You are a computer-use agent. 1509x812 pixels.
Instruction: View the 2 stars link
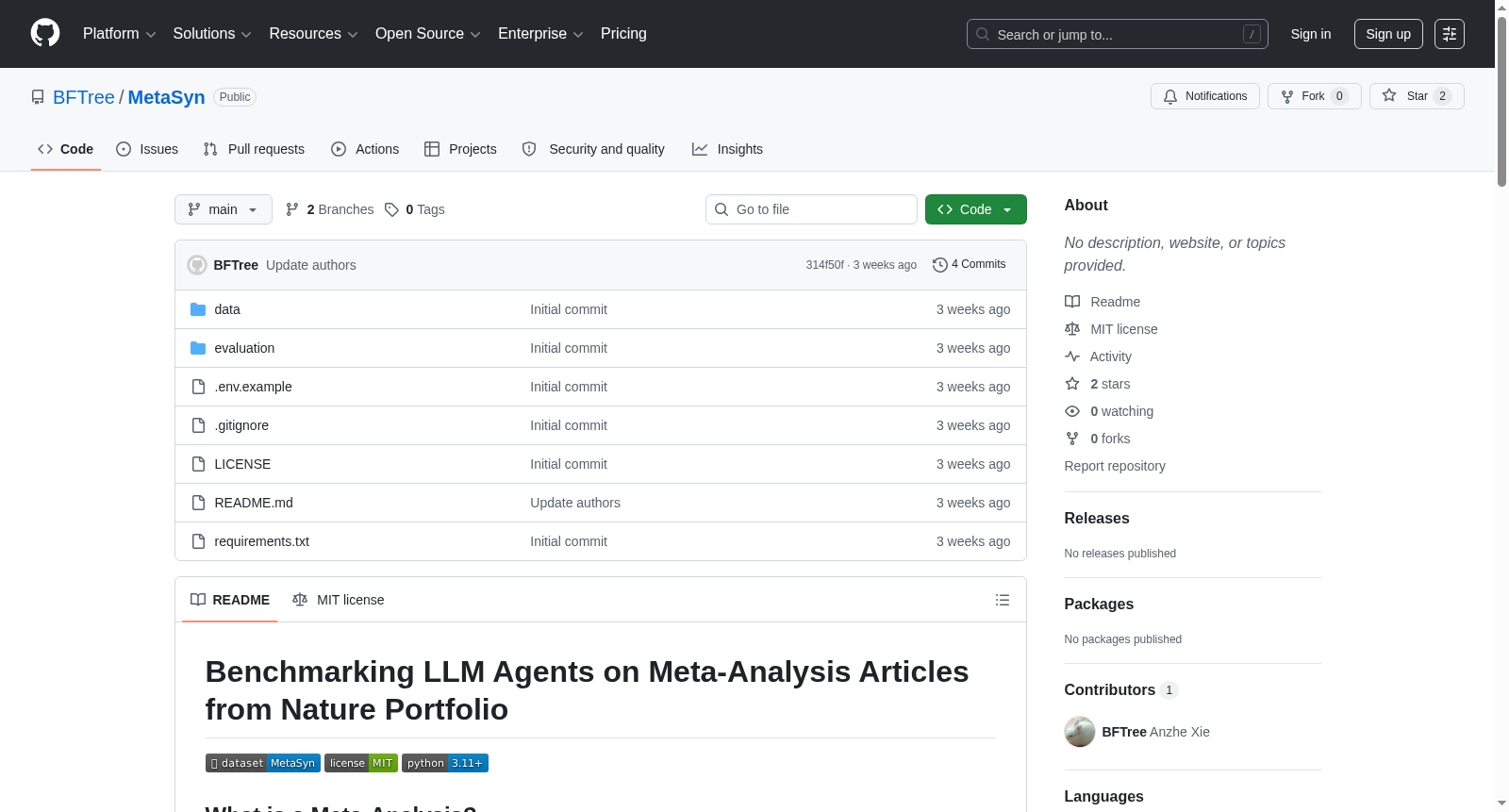1098,384
